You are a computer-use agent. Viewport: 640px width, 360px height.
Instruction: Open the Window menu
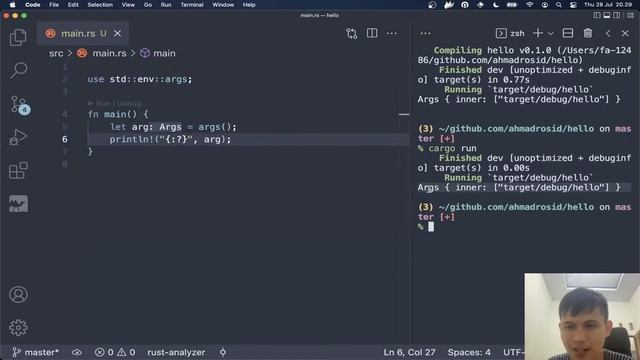tap(223, 5)
